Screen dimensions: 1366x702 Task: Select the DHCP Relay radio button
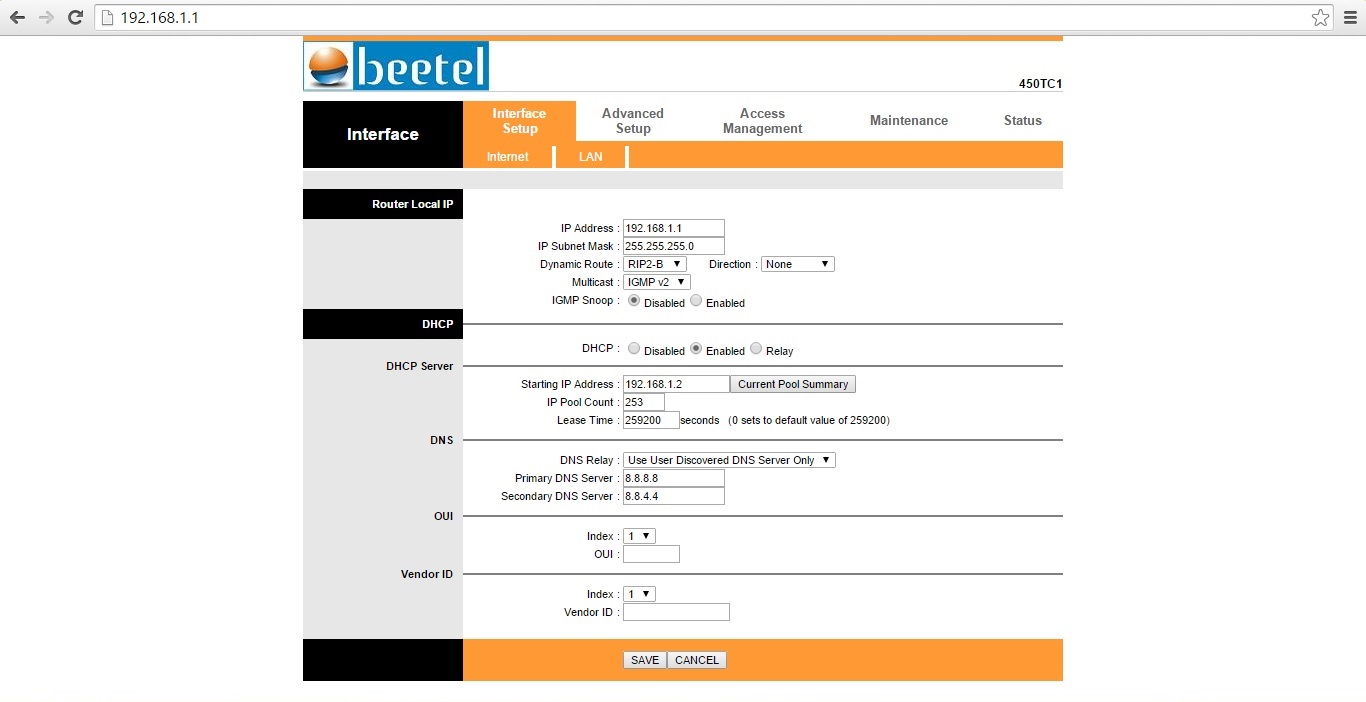756,349
